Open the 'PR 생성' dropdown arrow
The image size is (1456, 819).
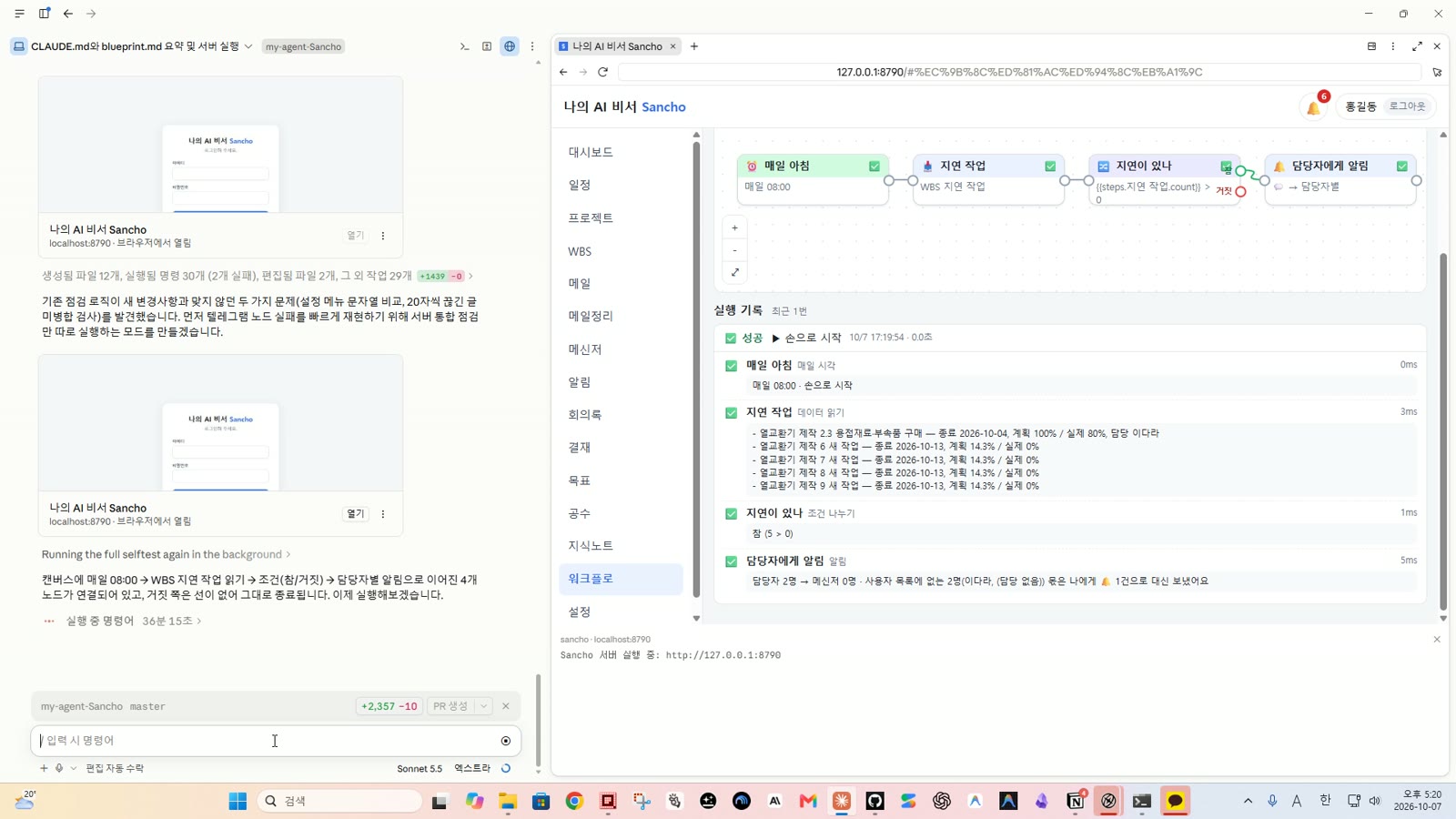click(484, 706)
